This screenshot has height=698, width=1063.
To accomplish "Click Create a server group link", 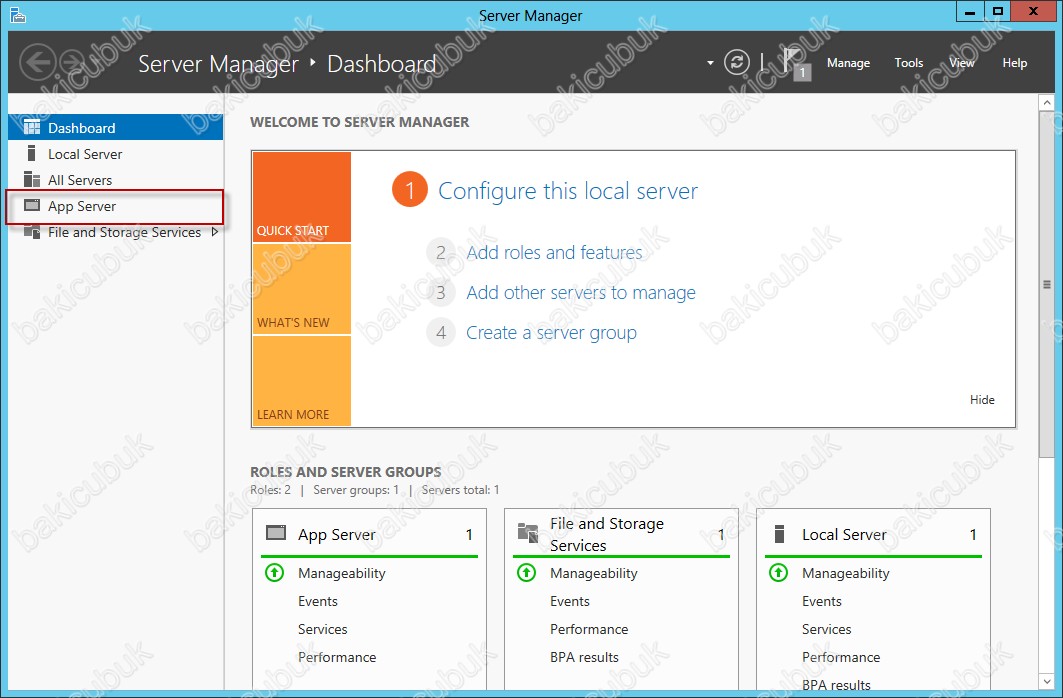I will tap(551, 333).
